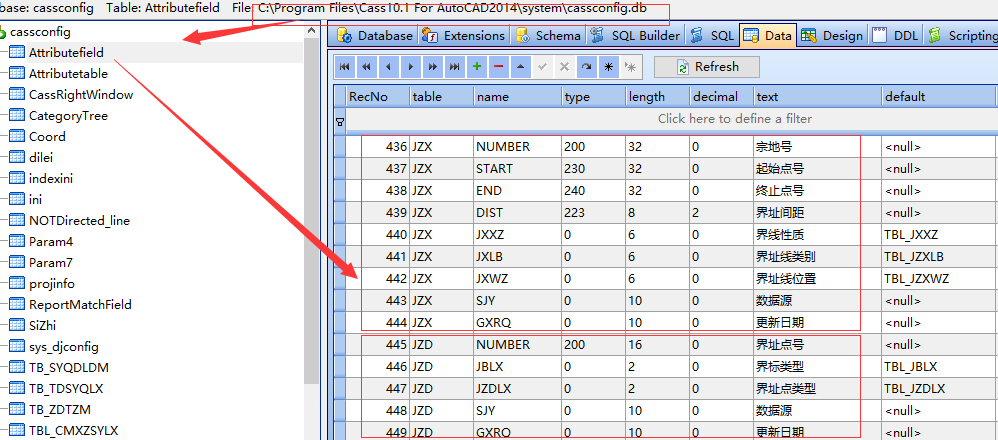Click the TBL_JZXWZ default cell

tap(938, 279)
